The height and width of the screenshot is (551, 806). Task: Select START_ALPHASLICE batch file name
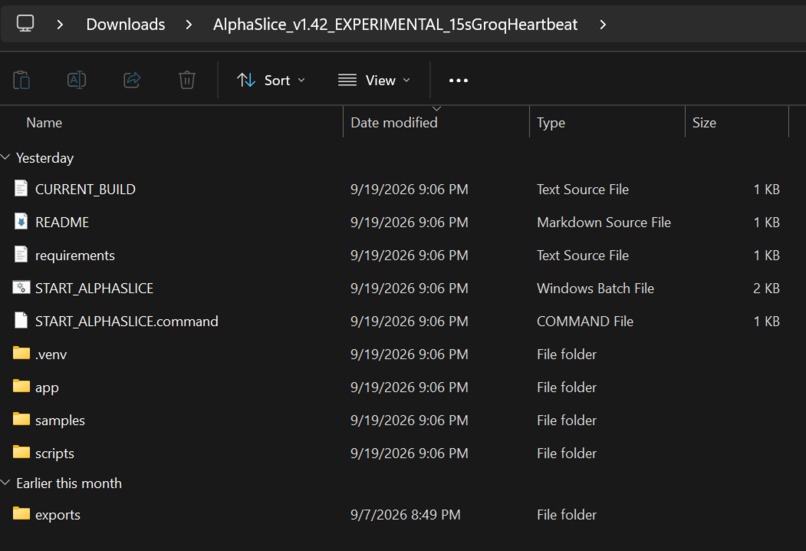[94, 288]
